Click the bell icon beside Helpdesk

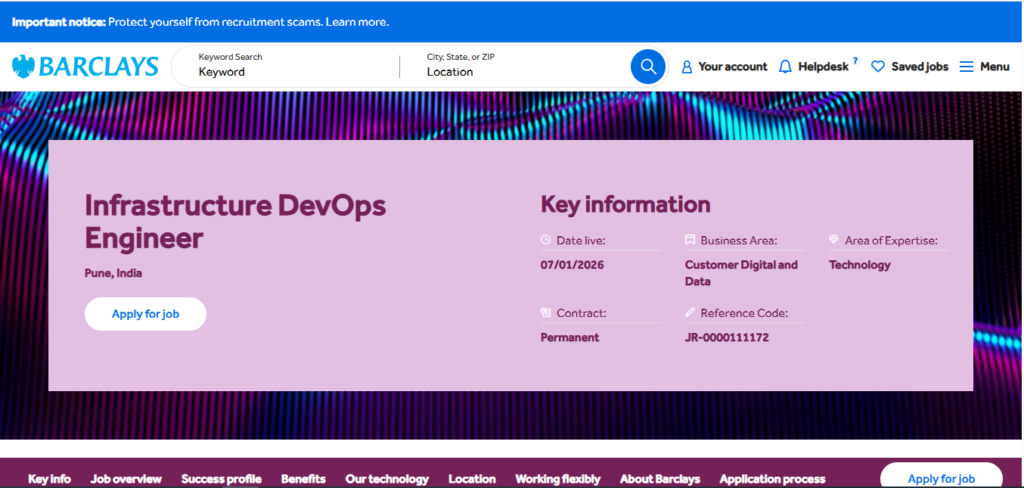click(786, 67)
